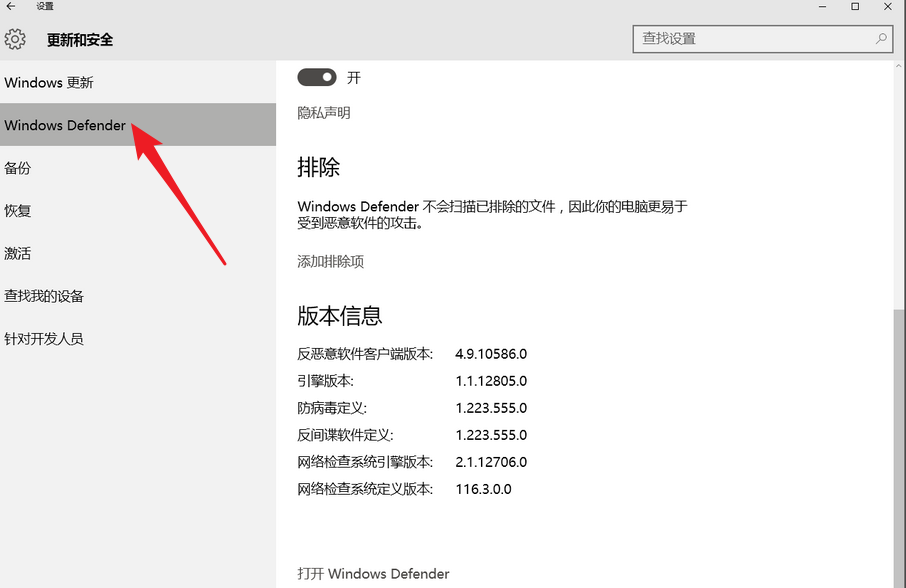Select Windows Defender in sidebar
Screen dimensions: 906x588
click(138, 125)
